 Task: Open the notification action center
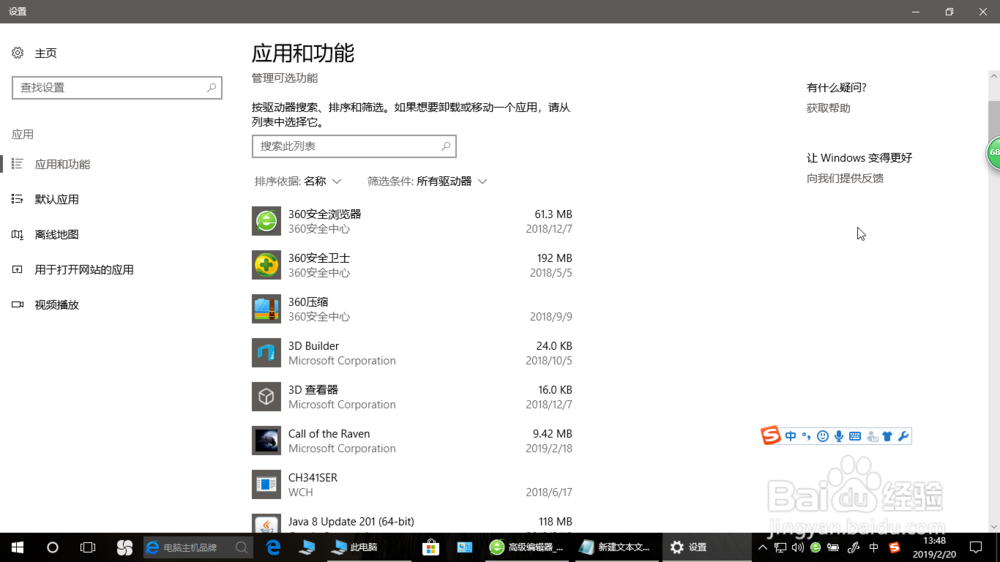(976, 547)
